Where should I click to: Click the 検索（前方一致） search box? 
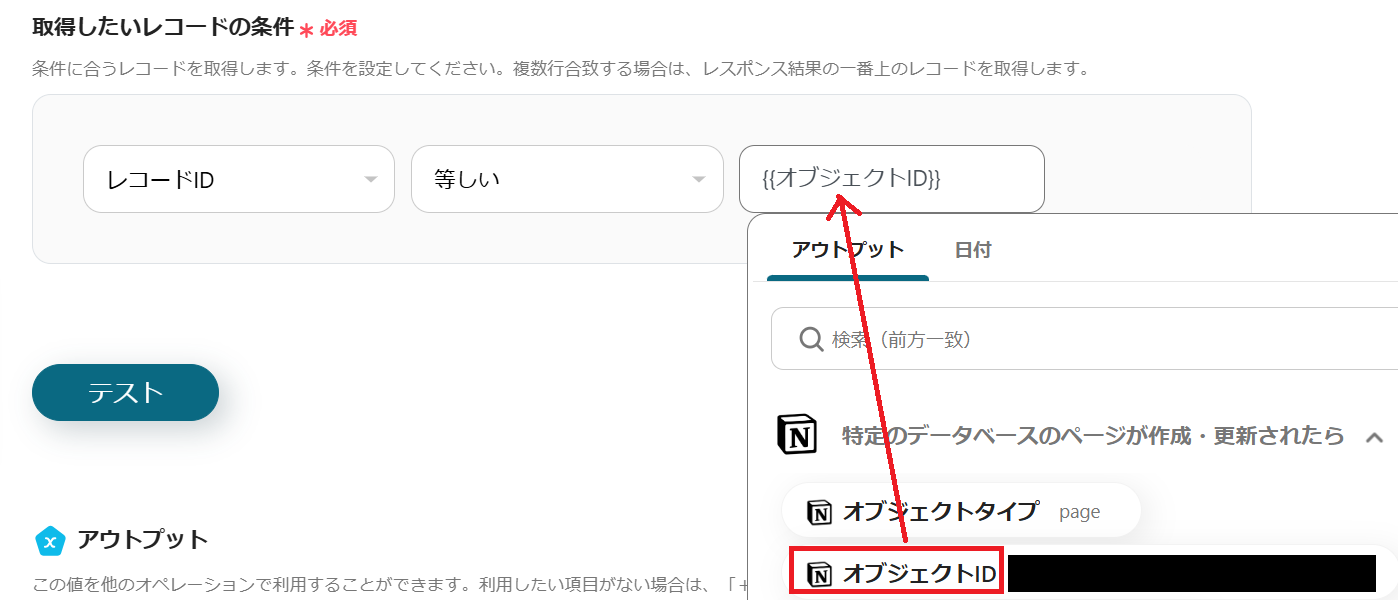[1085, 339]
